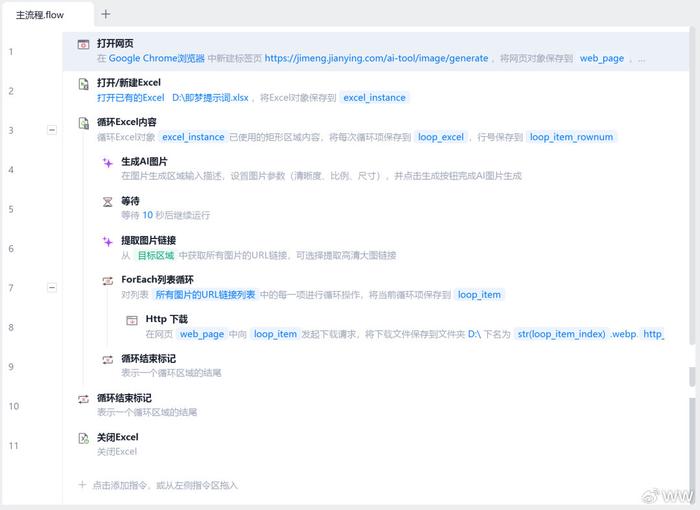Select the web_page variable in step 1
This screenshot has width=700, height=510.
coord(601,58)
